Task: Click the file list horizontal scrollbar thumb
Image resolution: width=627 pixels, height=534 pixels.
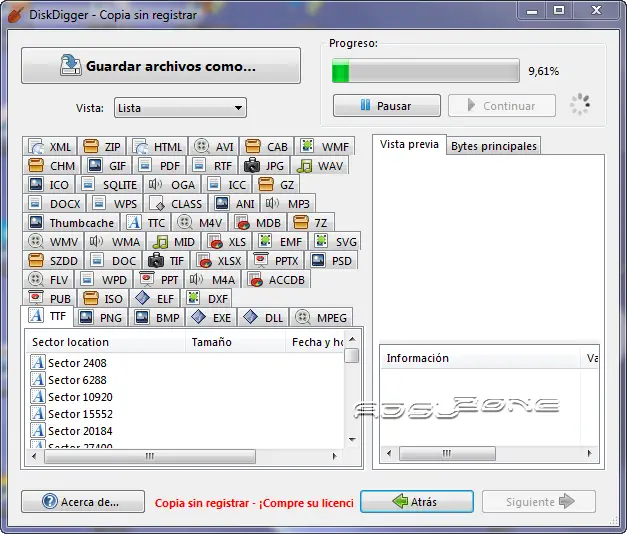Action: tap(150, 456)
